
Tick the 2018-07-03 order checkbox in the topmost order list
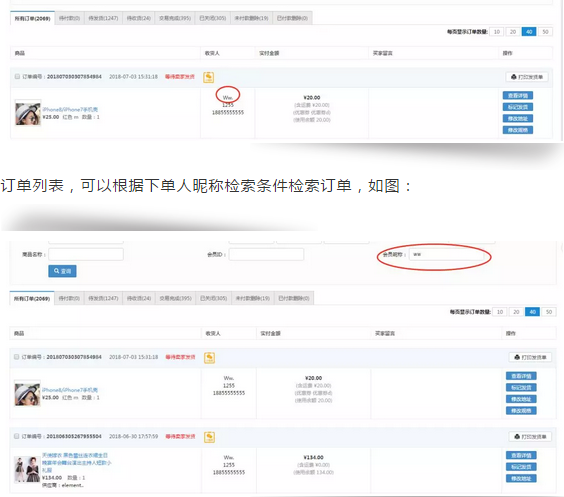[17, 76]
